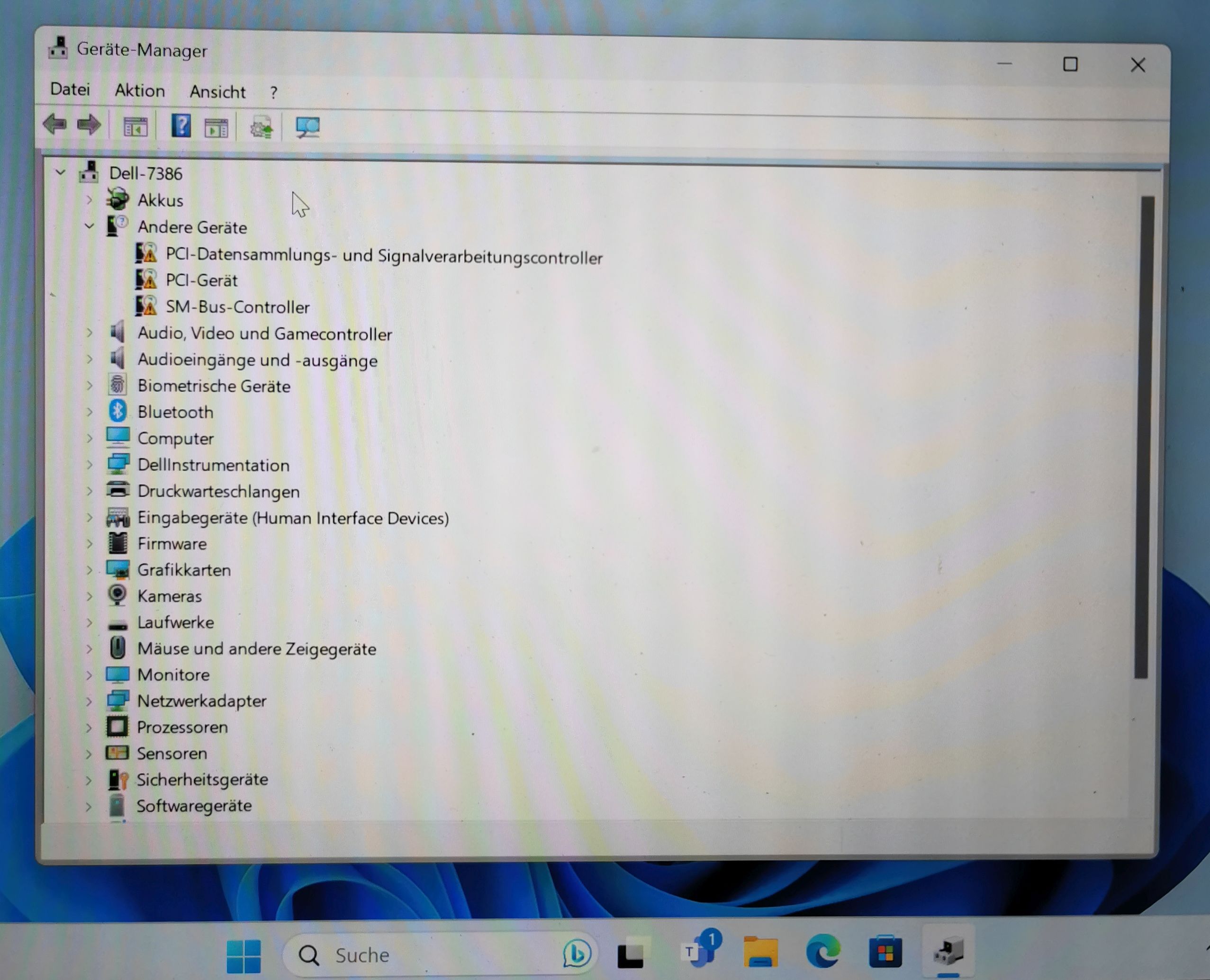
Task: Click the back arrow toolbar icon
Action: 55,124
